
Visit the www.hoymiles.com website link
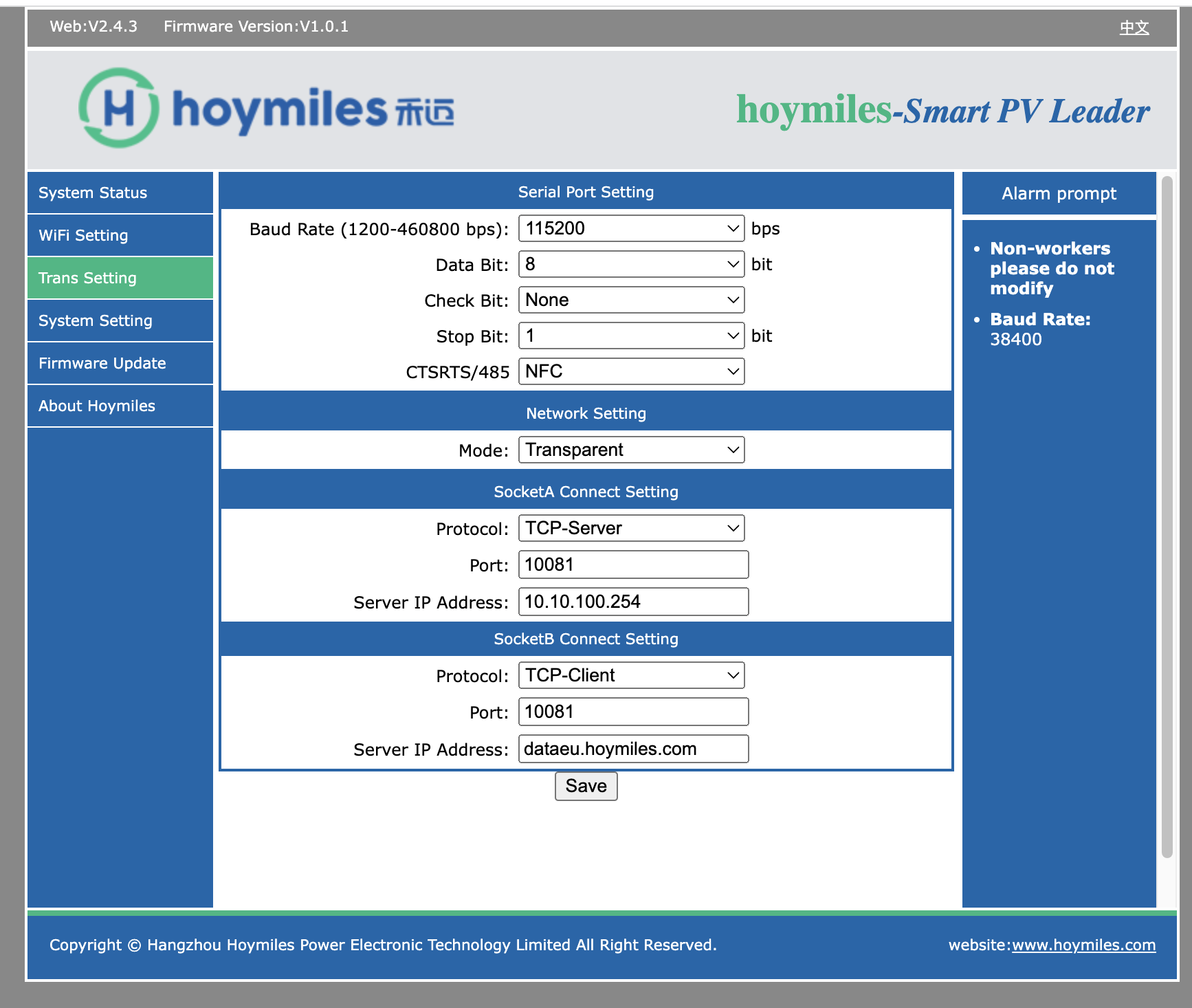coord(1083,945)
